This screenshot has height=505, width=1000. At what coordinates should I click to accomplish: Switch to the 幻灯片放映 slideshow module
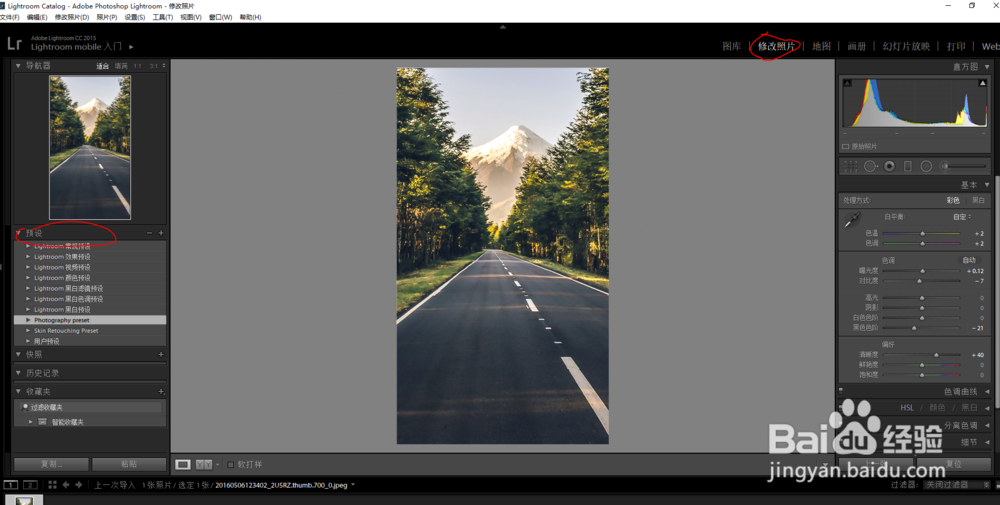906,46
